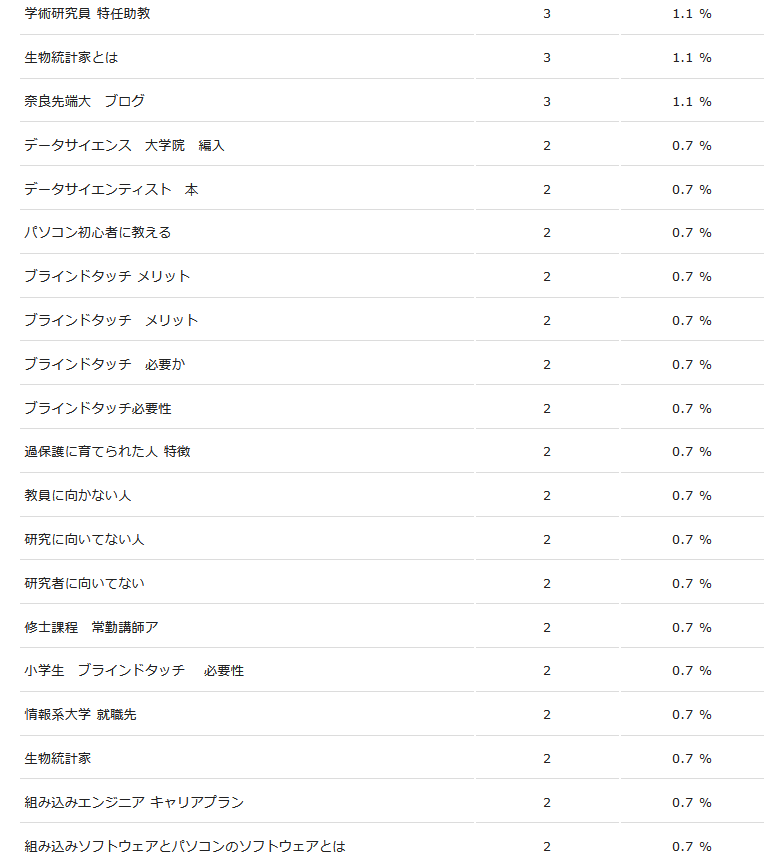Select the パソコン初心者に教える keyword

[x=98, y=233]
